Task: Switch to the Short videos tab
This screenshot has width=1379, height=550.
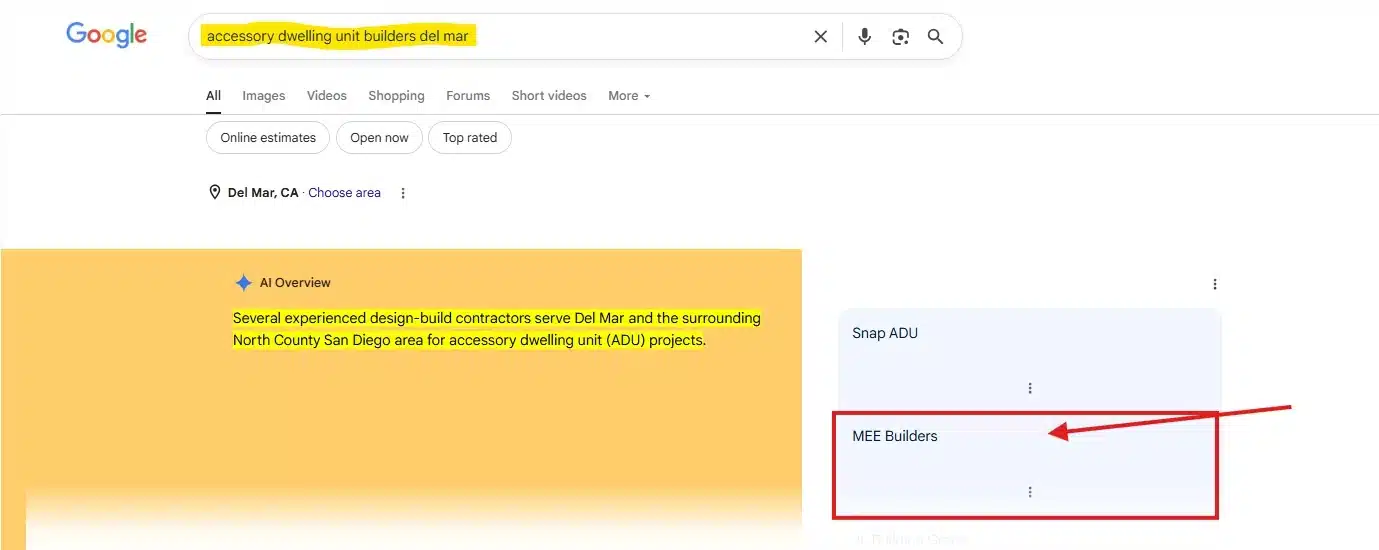Action: coord(549,96)
